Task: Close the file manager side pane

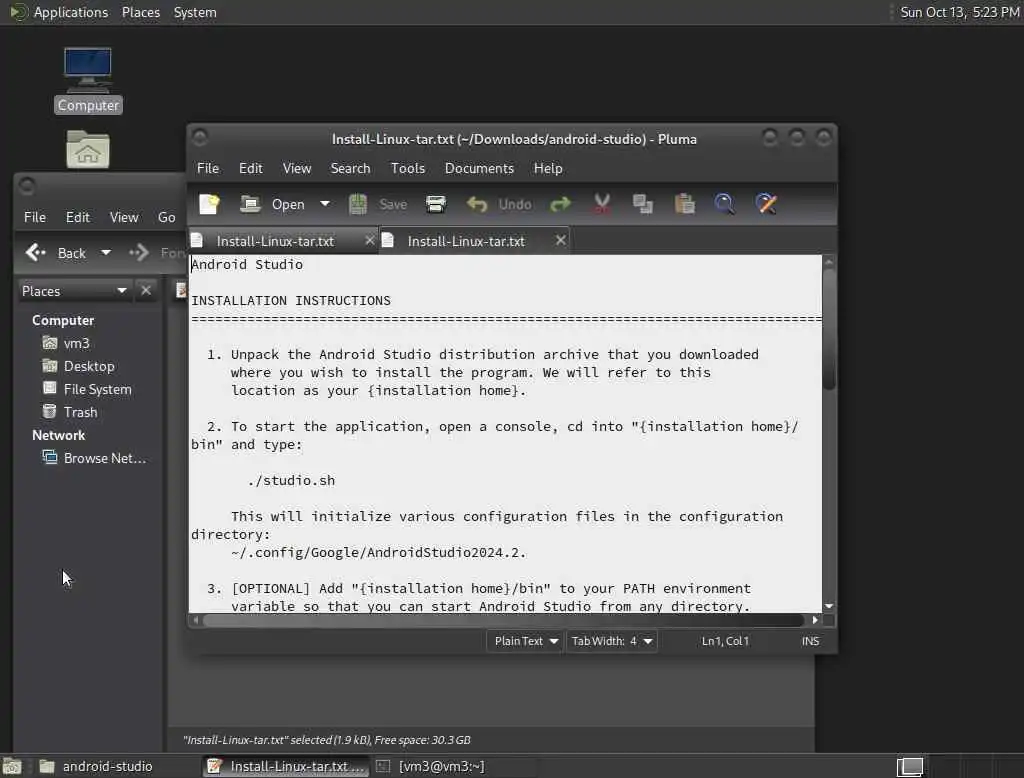Action: click(146, 290)
